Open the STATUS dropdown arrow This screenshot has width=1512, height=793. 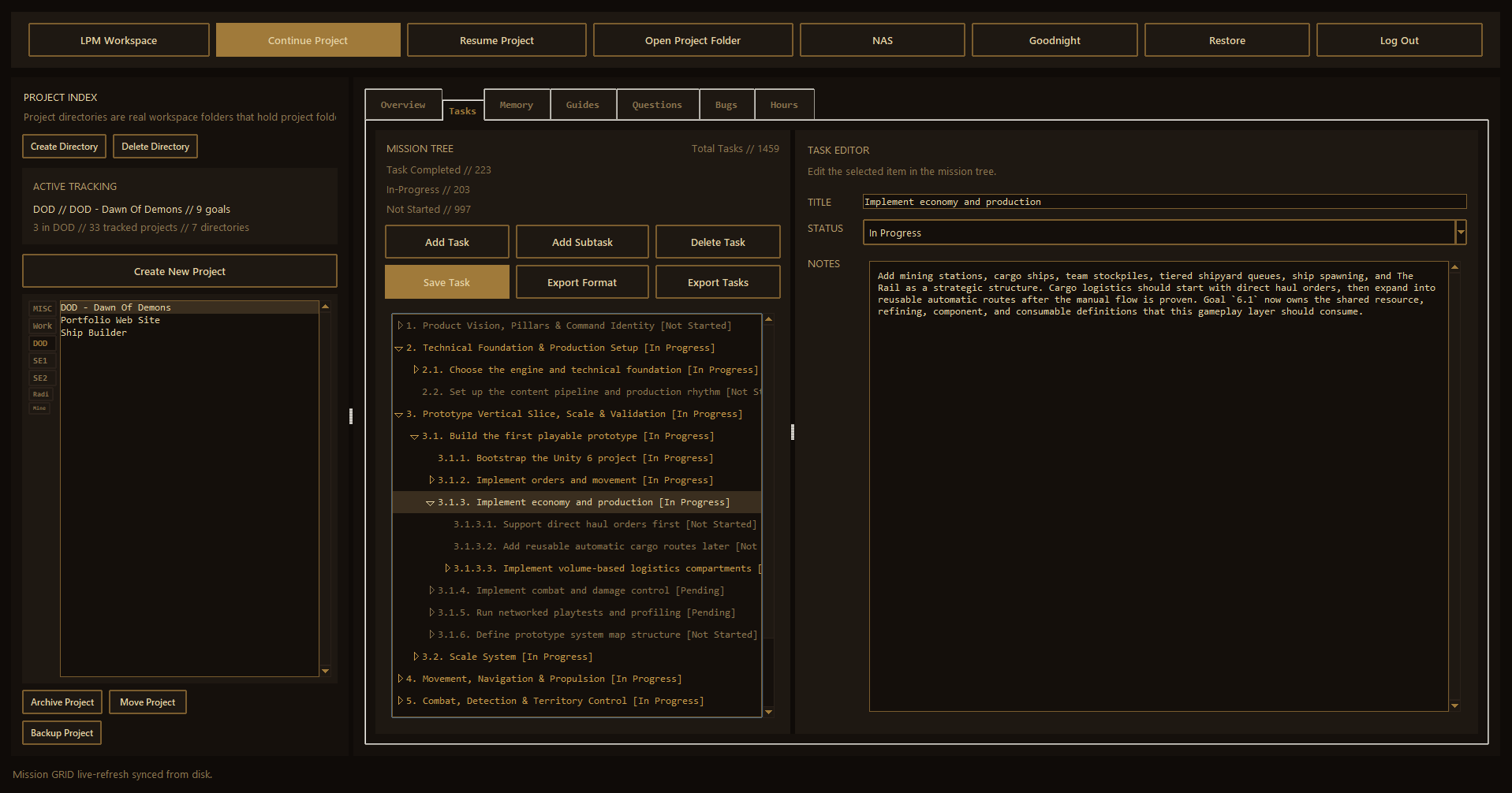1461,233
